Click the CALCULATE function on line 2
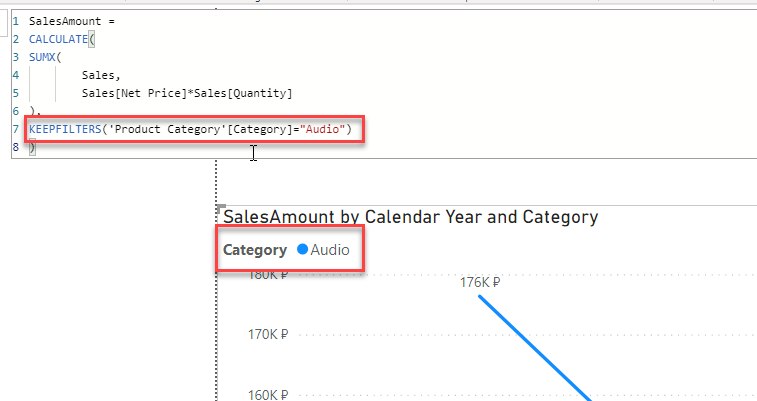Screen dimensions: 757x401 [58, 39]
